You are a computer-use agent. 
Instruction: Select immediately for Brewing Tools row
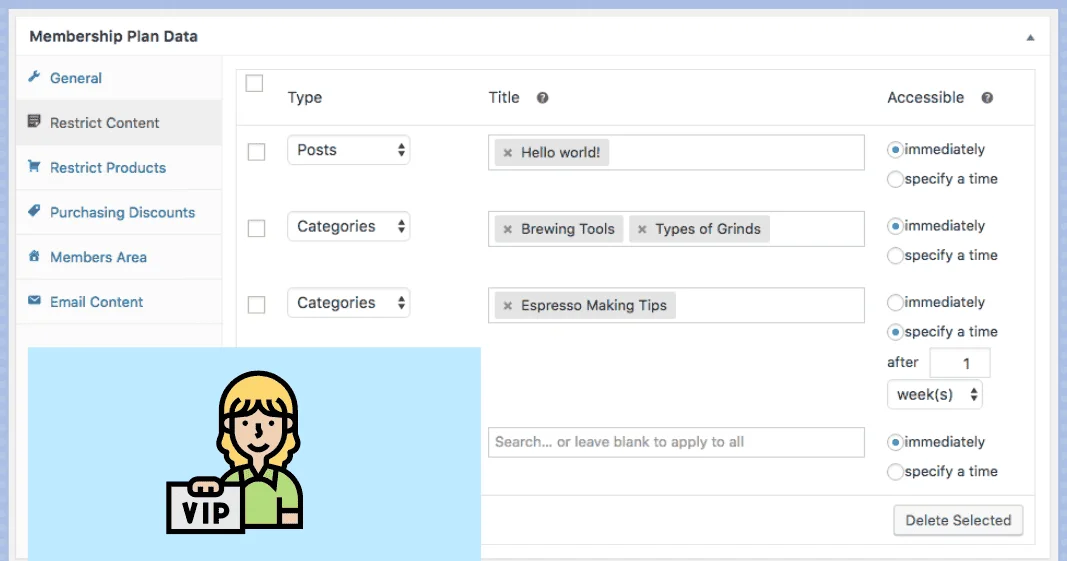pos(896,226)
